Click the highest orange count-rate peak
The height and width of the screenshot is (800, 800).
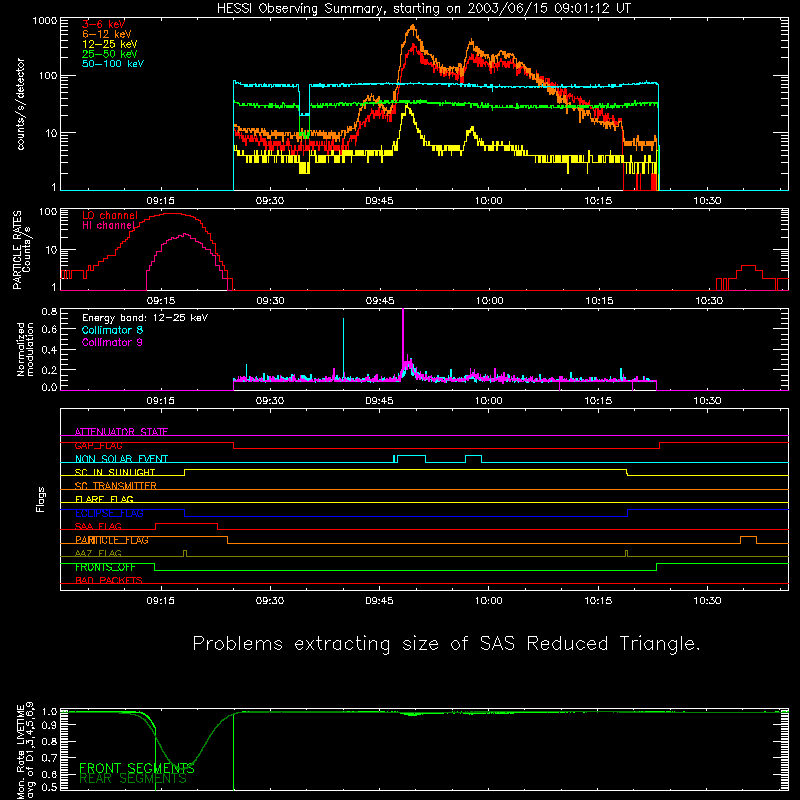(412, 28)
